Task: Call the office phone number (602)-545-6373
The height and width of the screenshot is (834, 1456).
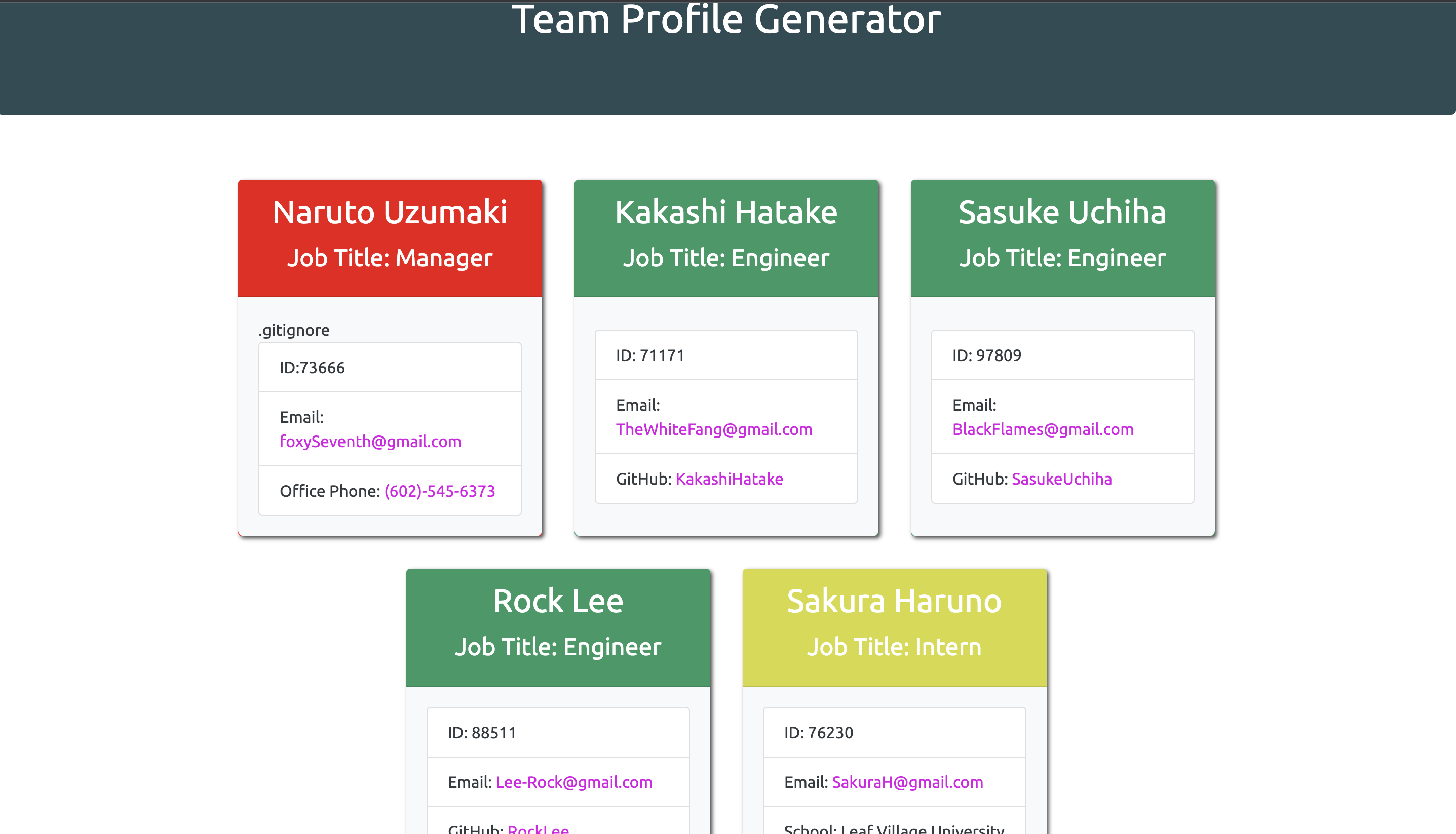Action: pos(440,491)
